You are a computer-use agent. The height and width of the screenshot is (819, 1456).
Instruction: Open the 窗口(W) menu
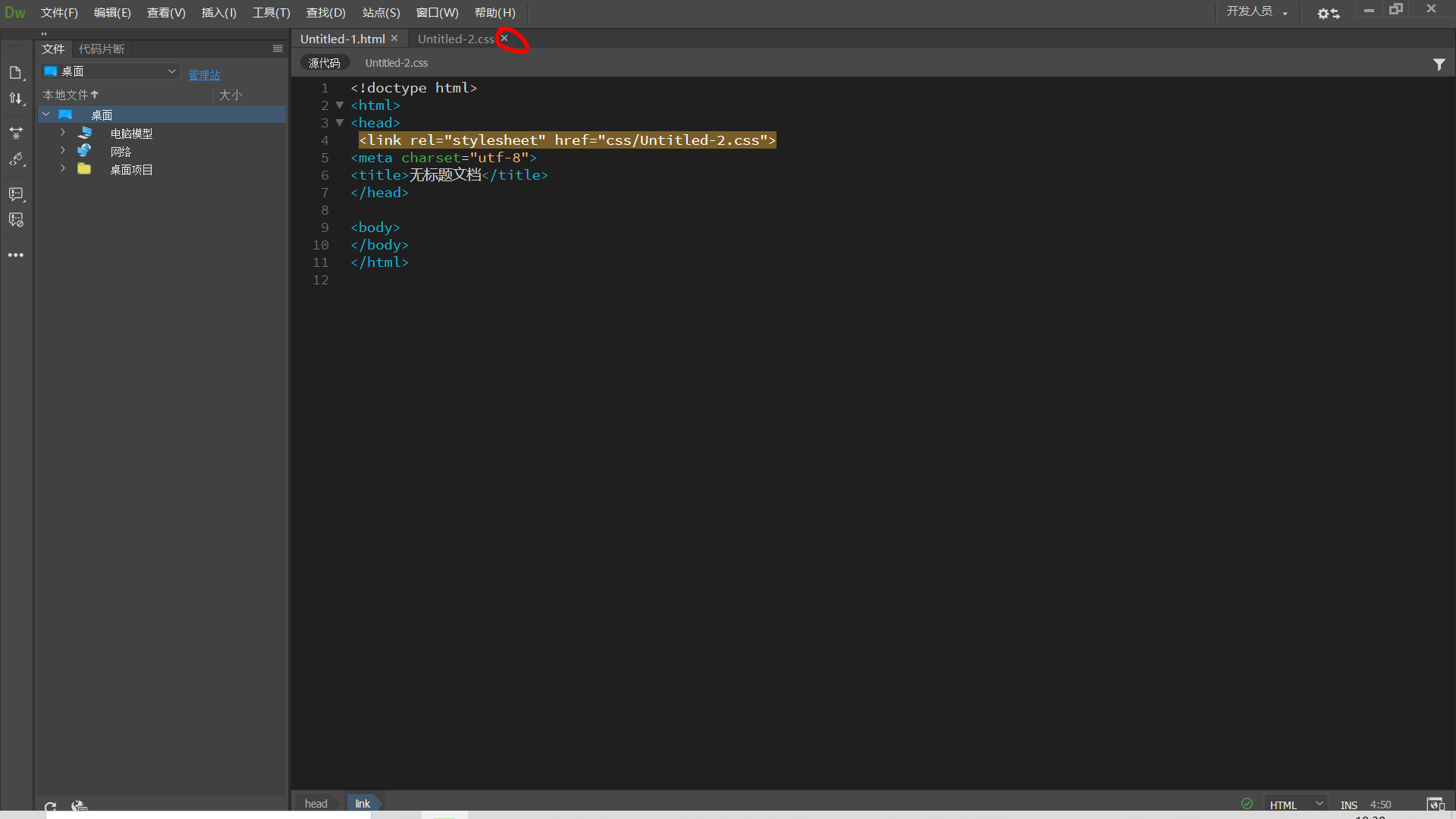pyautogui.click(x=437, y=13)
